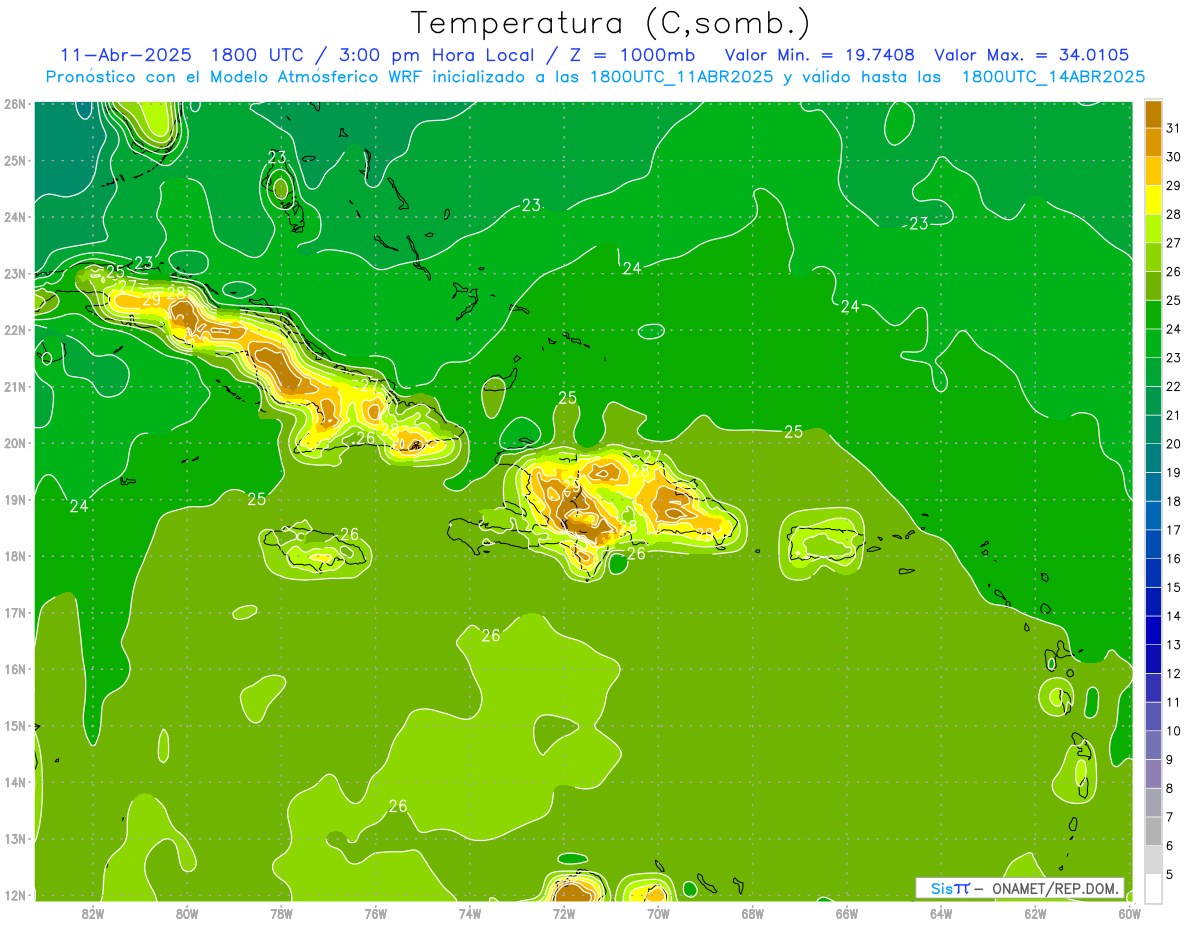The image size is (1200, 927).
Task: Click the '68W' longitude axis label
Action: (752, 913)
